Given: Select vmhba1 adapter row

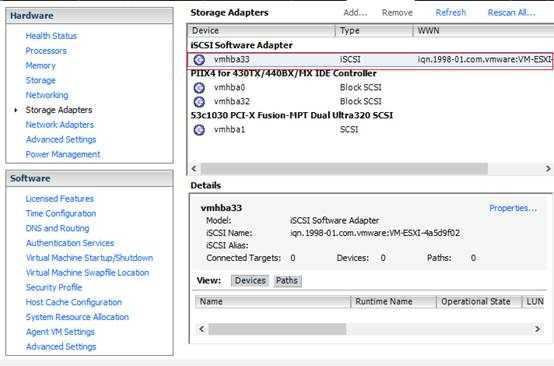Looking at the screenshot, I should coord(370,130).
